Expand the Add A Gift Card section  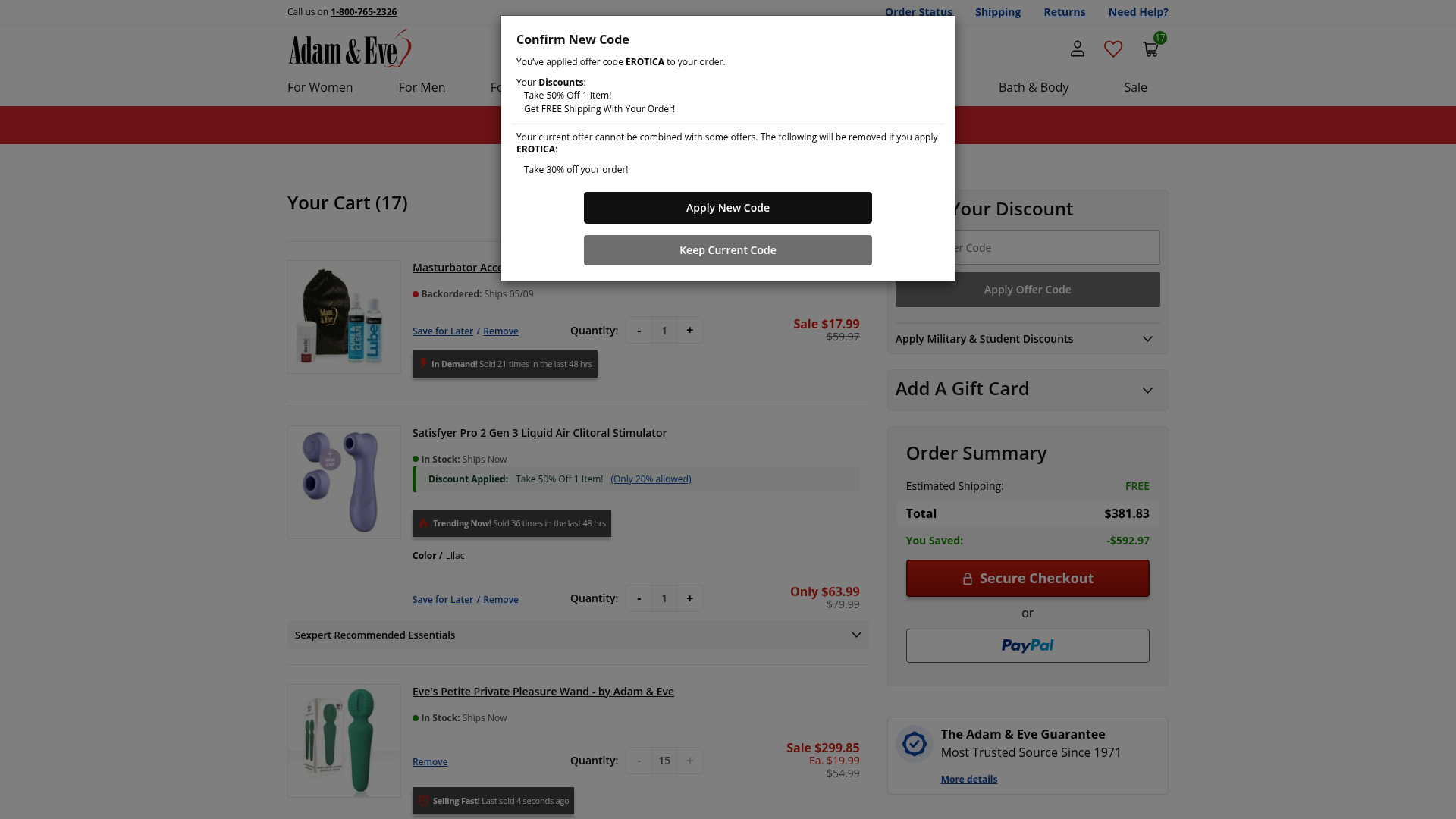coord(1028,390)
